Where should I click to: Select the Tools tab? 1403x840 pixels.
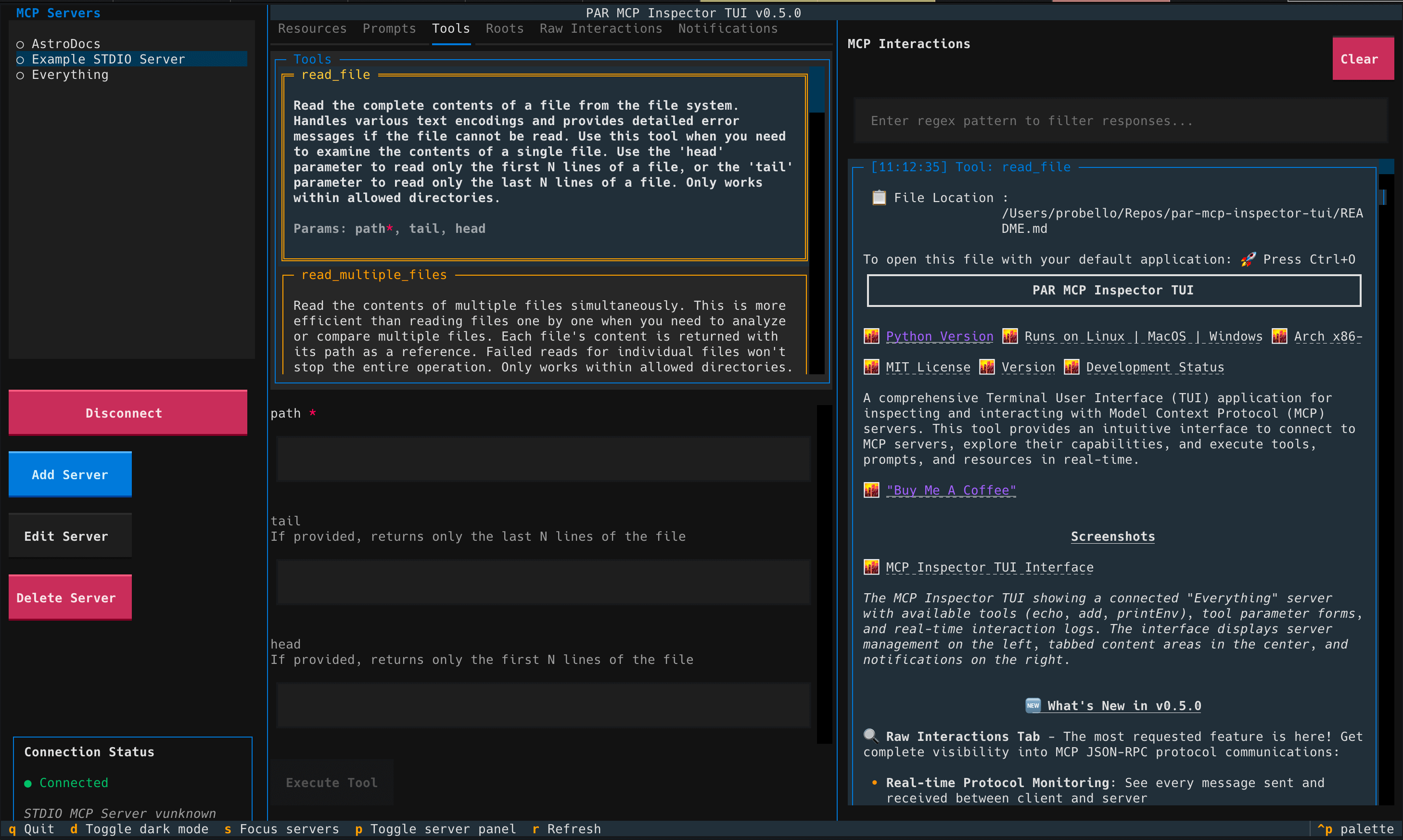(x=451, y=29)
